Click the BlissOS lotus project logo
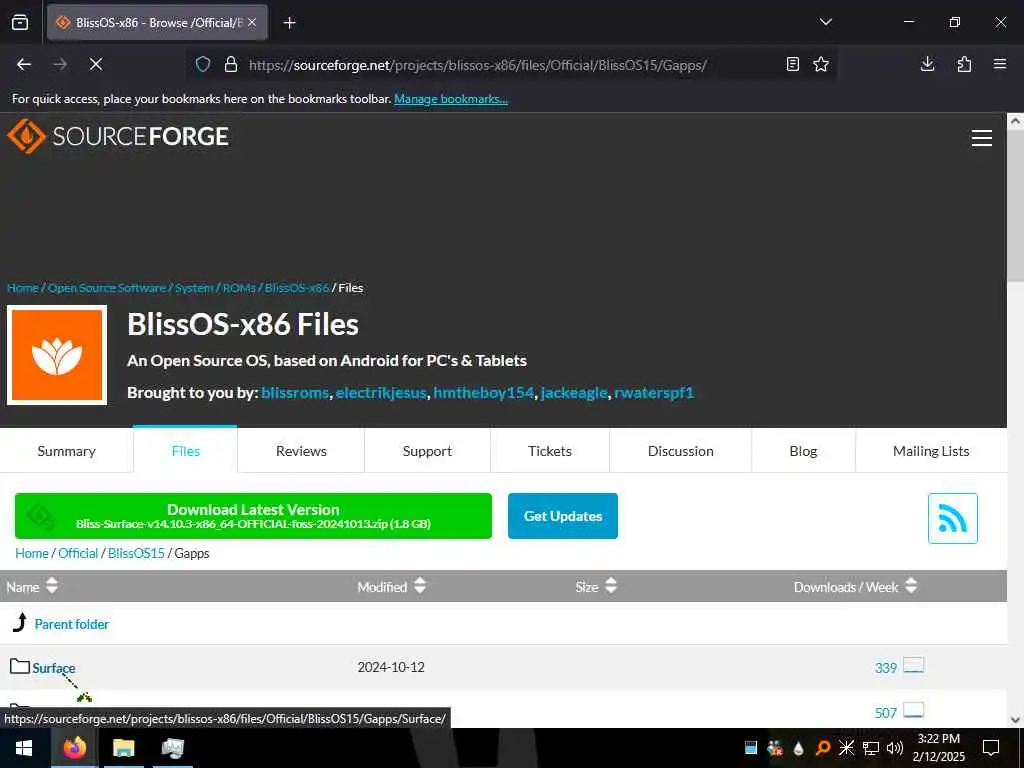Screen dimensions: 1024x768 point(57,355)
